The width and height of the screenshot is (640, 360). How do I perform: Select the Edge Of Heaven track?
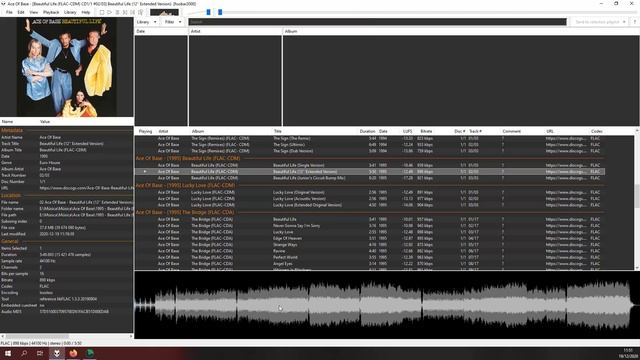coord(370,238)
